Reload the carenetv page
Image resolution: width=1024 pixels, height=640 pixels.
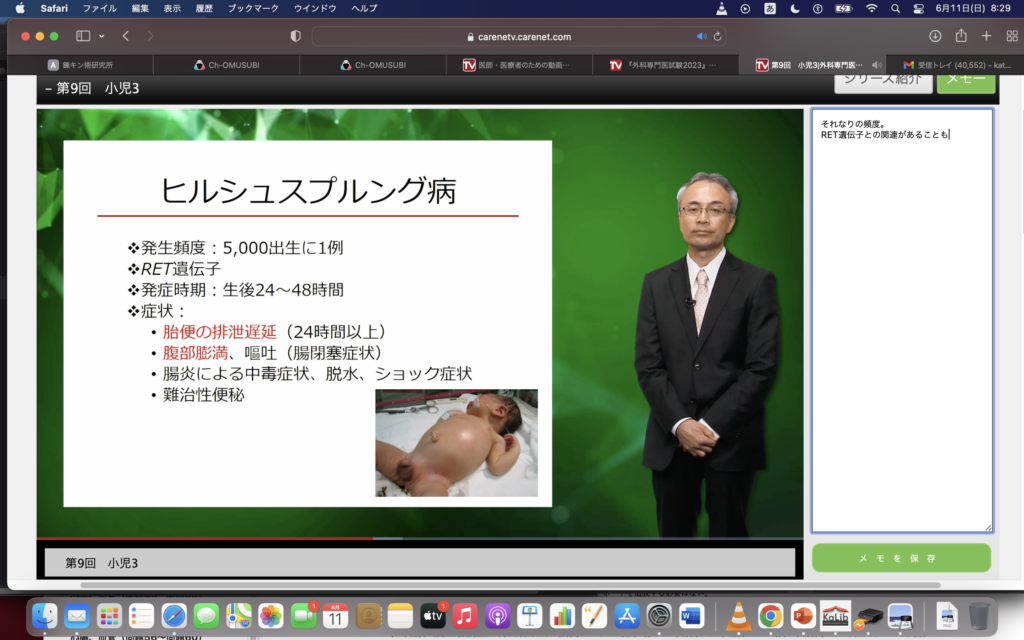718,36
